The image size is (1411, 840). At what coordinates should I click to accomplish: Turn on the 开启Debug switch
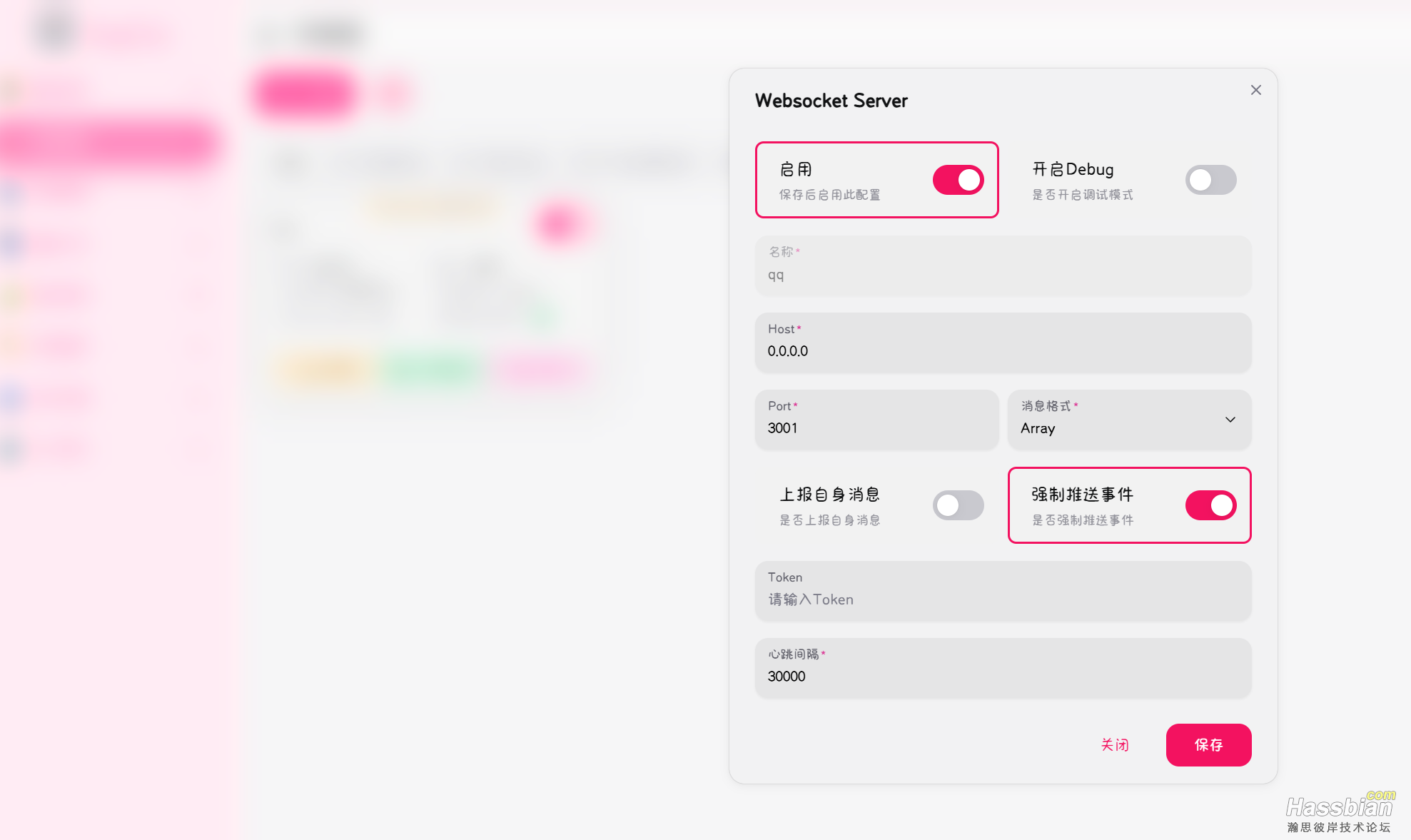point(1210,180)
